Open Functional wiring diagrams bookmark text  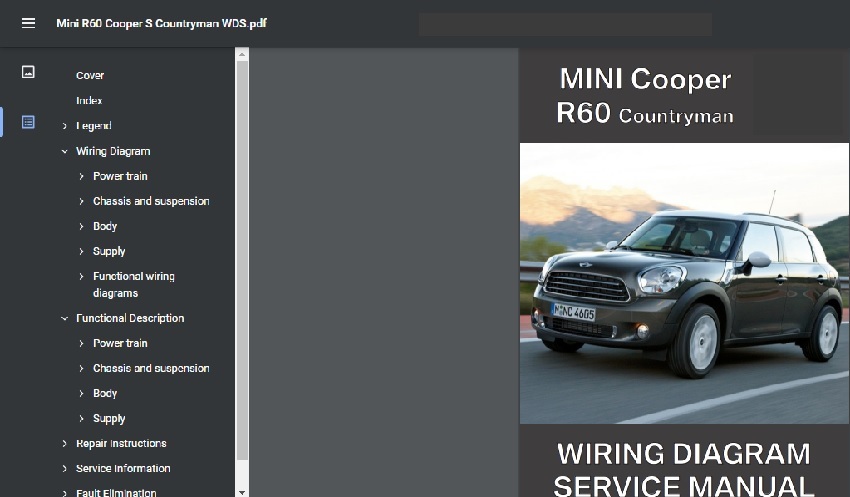pyautogui.click(x=134, y=285)
